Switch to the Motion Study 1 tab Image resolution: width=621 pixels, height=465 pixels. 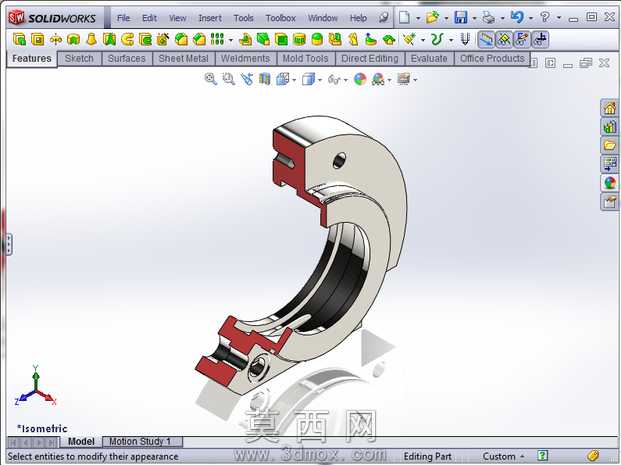click(x=143, y=441)
